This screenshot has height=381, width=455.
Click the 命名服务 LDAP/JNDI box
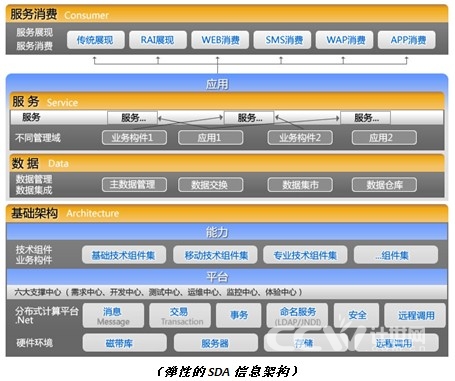tap(297, 315)
